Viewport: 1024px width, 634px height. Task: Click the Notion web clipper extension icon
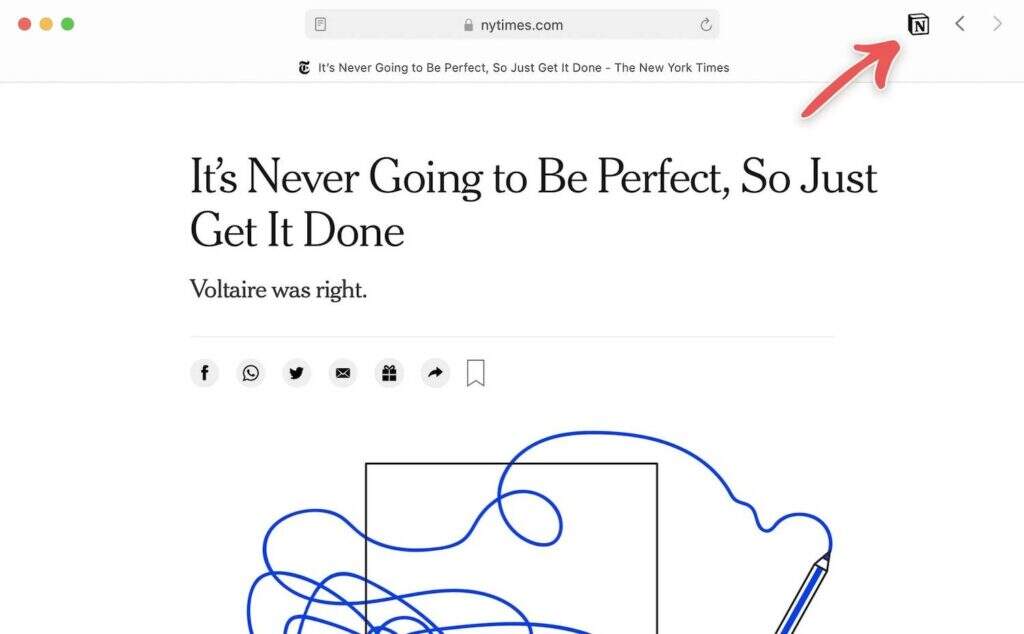click(x=917, y=25)
